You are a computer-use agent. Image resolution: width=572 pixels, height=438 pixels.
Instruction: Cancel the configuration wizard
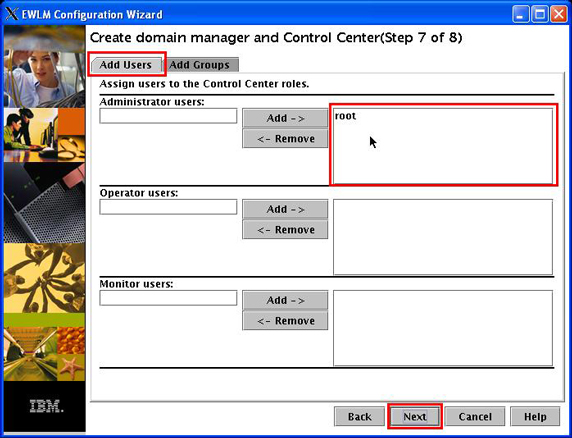tap(475, 416)
